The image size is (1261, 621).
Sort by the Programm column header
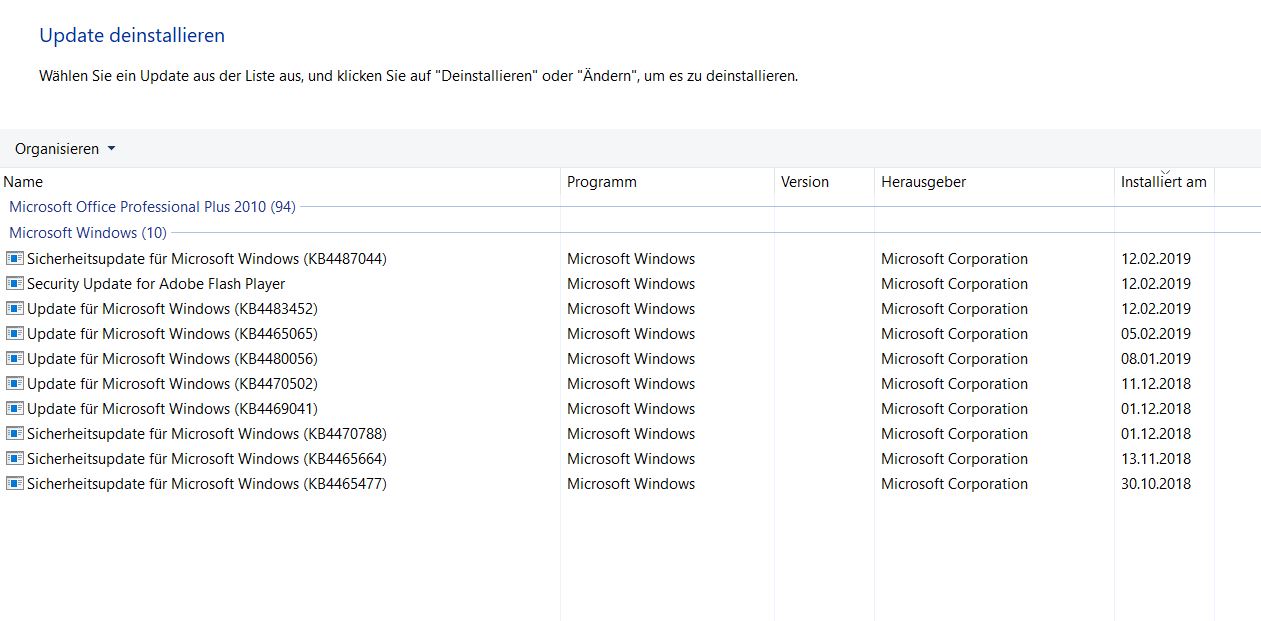click(667, 182)
